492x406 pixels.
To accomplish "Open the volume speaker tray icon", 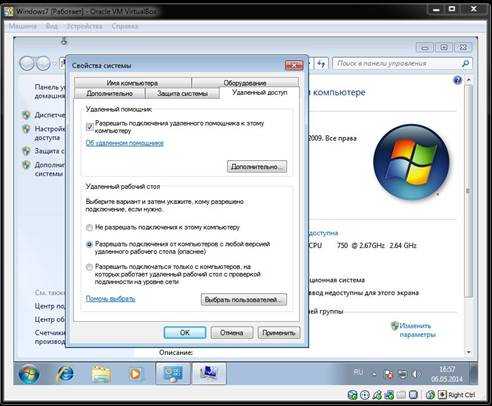I will tap(415, 374).
